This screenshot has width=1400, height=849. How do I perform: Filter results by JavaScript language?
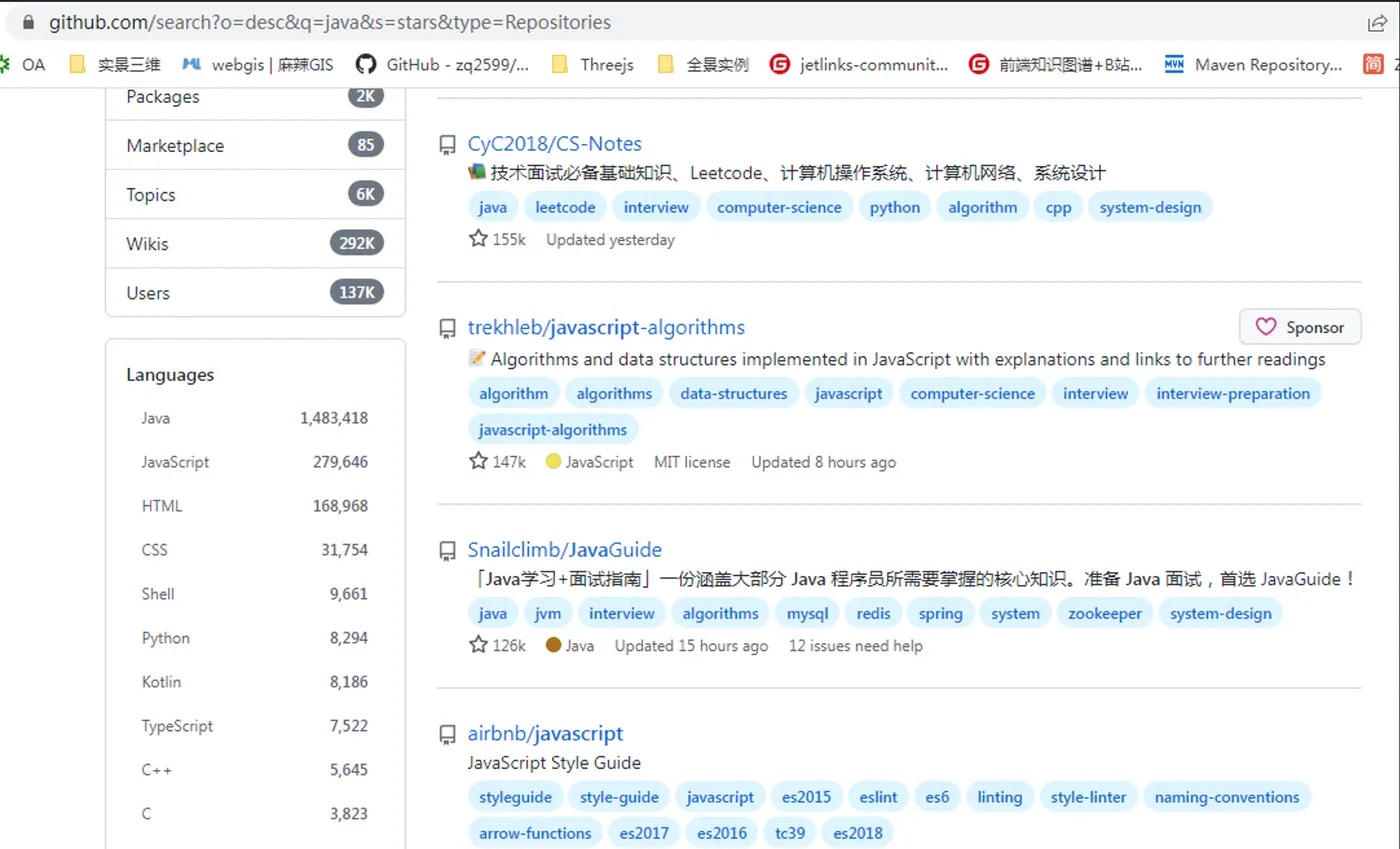coord(255,462)
